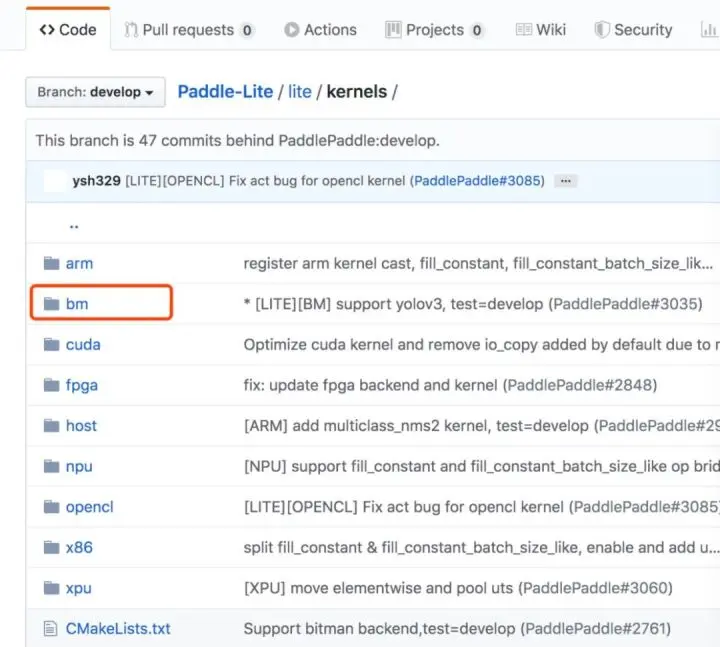Click the cuda folder icon
Viewport: 720px width, 647px height.
51,344
